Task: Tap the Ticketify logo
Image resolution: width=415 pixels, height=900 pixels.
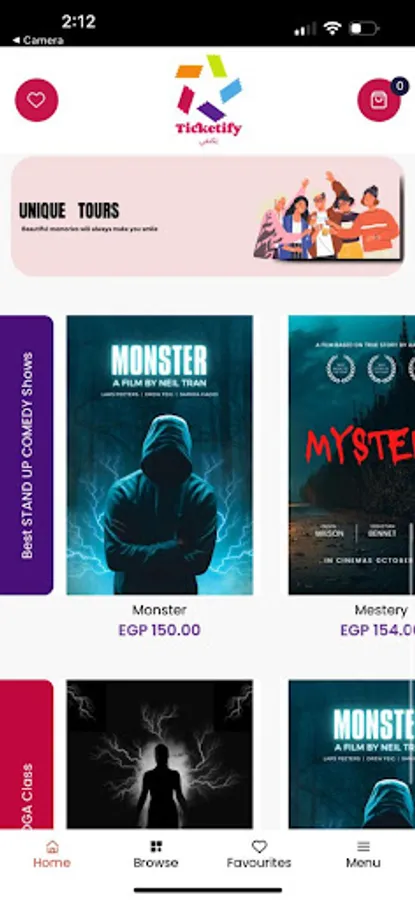Action: (x=208, y=100)
